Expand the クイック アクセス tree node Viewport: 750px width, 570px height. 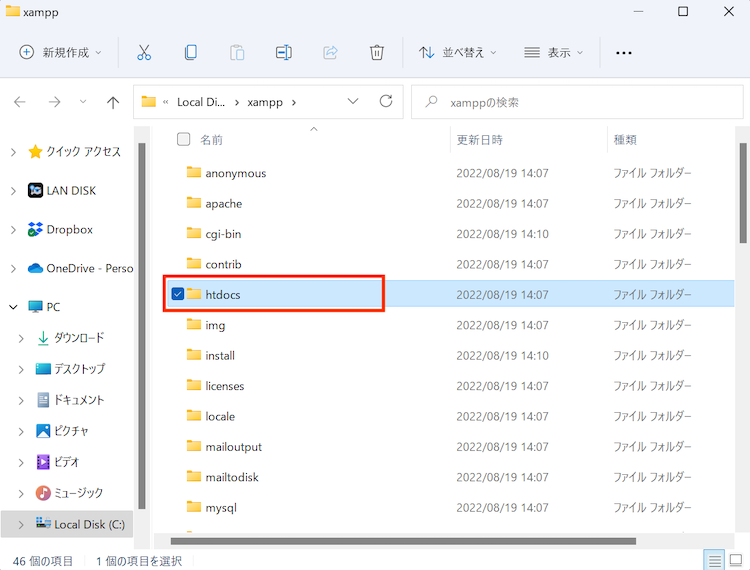click(x=13, y=152)
